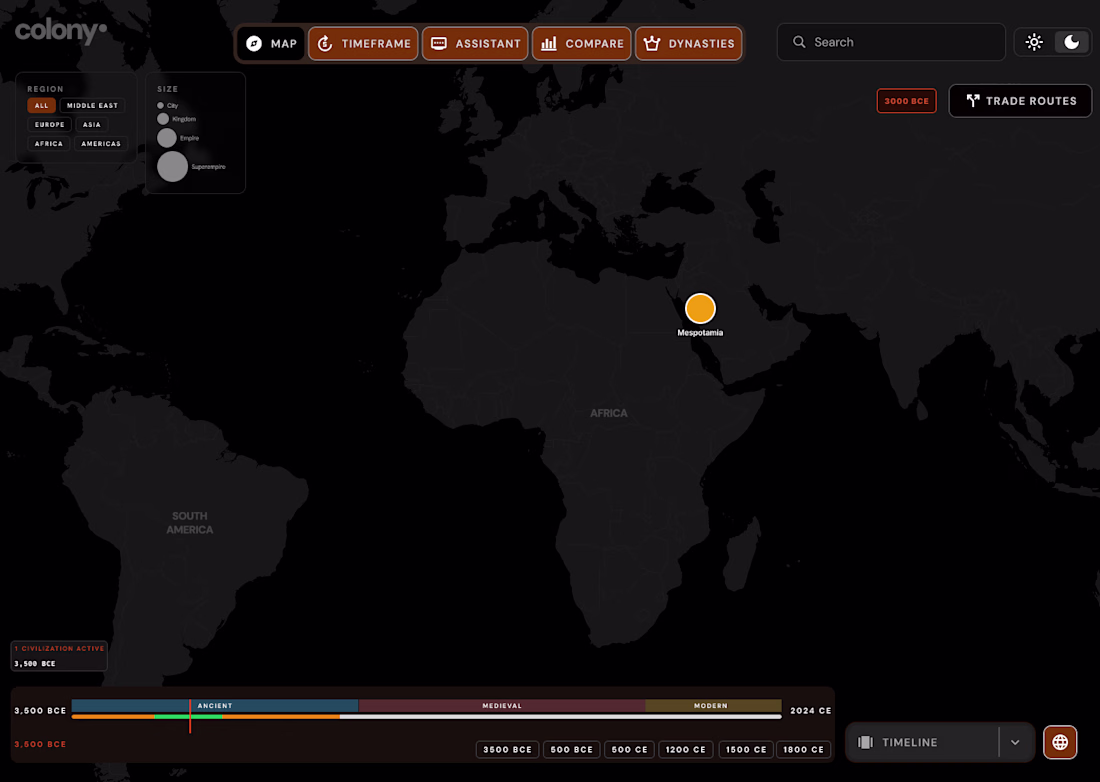Jump to 500 CE preset

pos(629,749)
